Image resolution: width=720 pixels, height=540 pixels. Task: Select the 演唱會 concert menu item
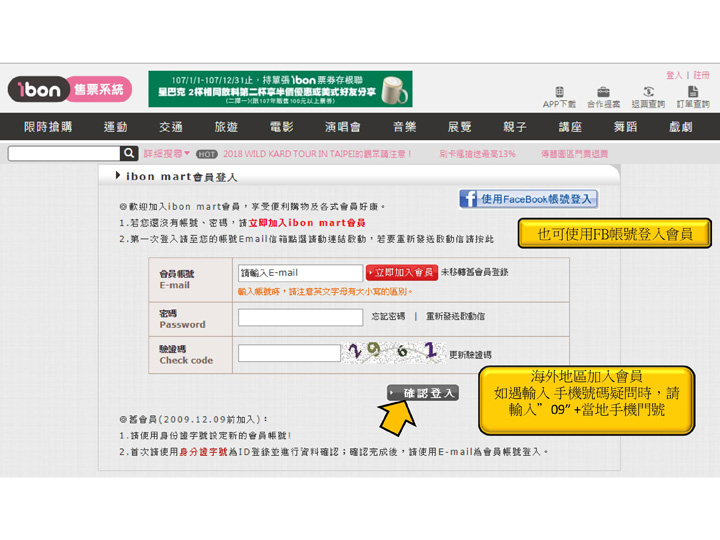342,127
